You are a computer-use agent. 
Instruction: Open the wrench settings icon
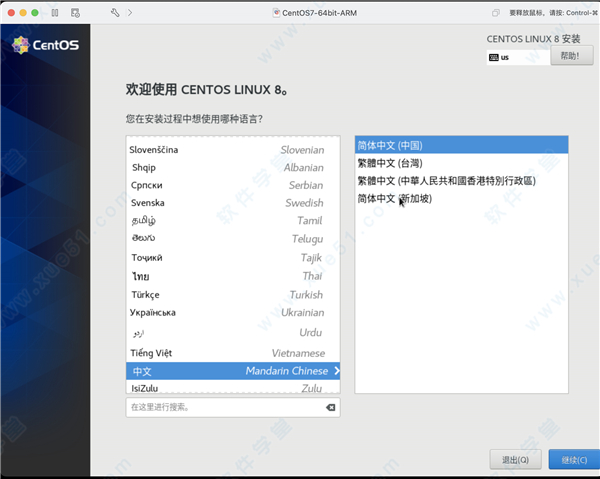pos(115,13)
